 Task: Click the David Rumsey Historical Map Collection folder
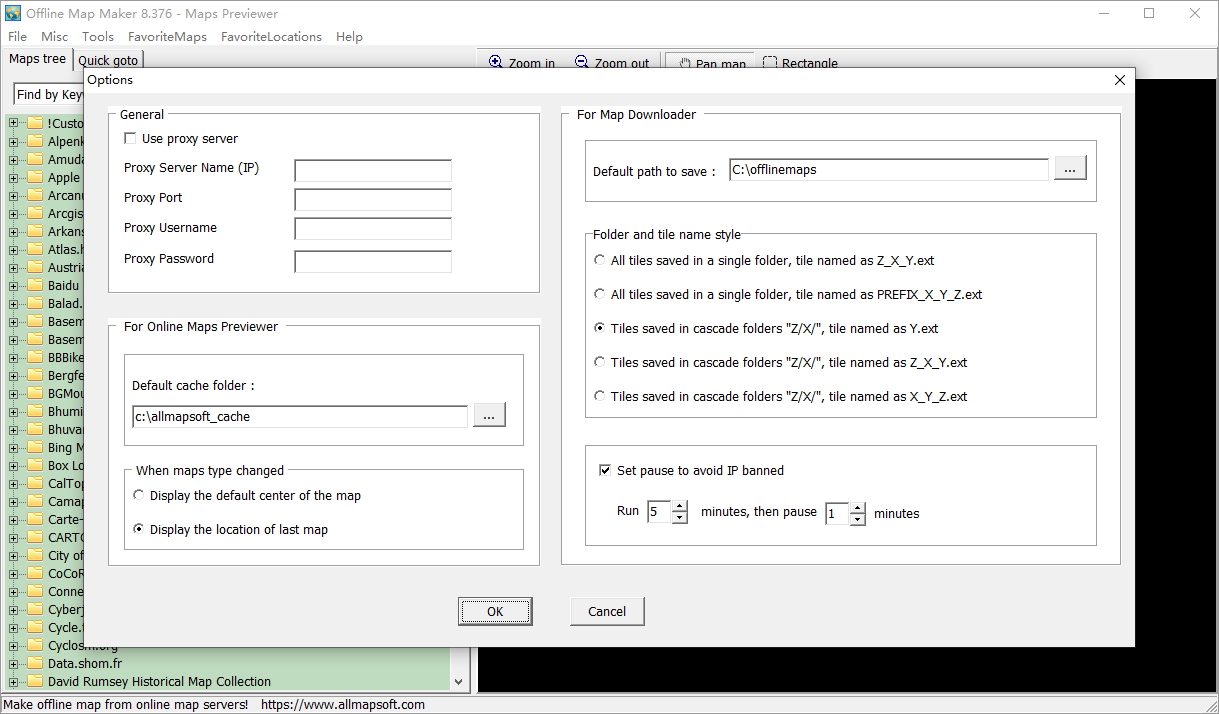coord(159,681)
